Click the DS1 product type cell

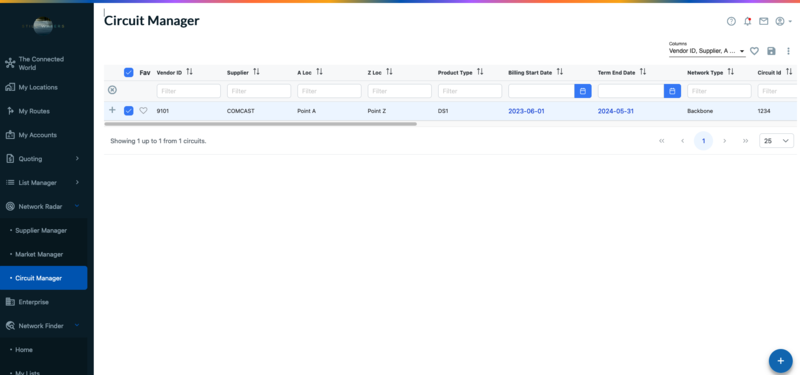(443, 111)
